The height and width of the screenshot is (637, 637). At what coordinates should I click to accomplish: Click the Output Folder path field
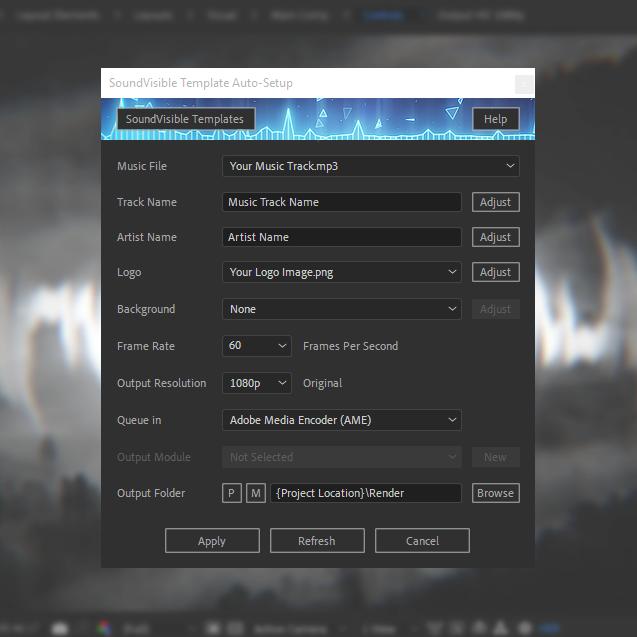pos(366,493)
